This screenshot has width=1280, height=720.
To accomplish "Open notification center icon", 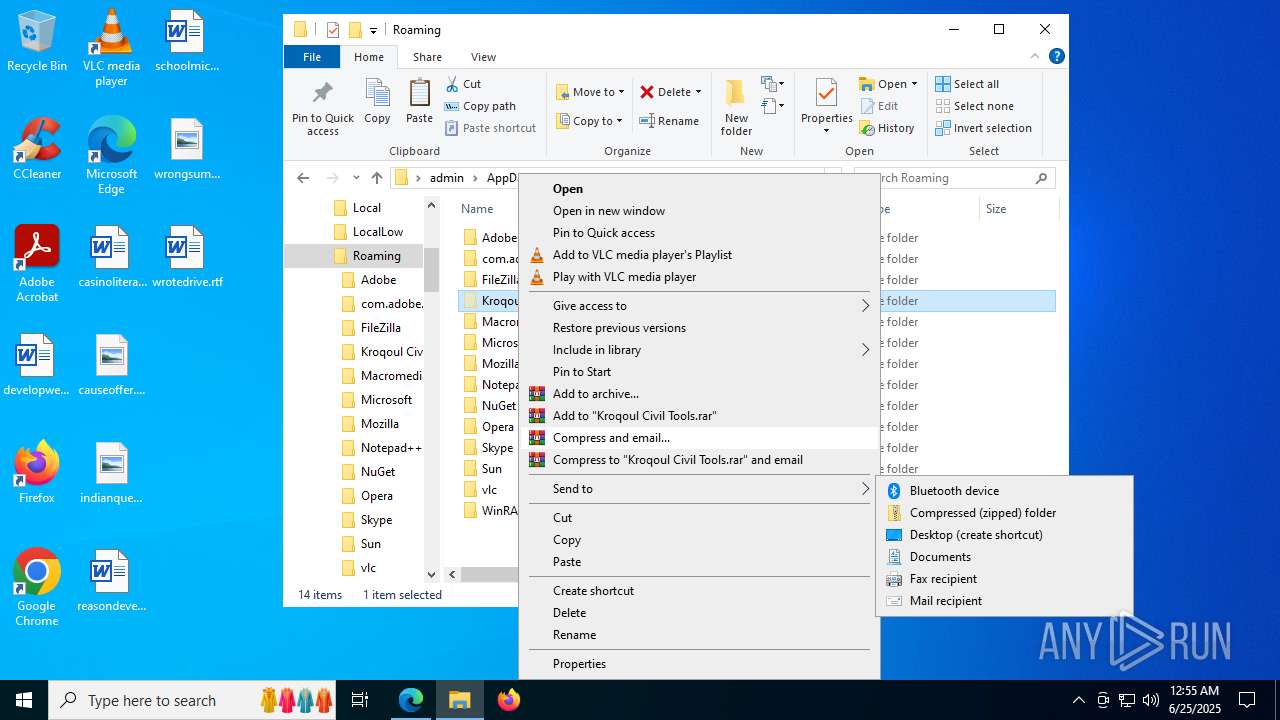I will 1247,700.
